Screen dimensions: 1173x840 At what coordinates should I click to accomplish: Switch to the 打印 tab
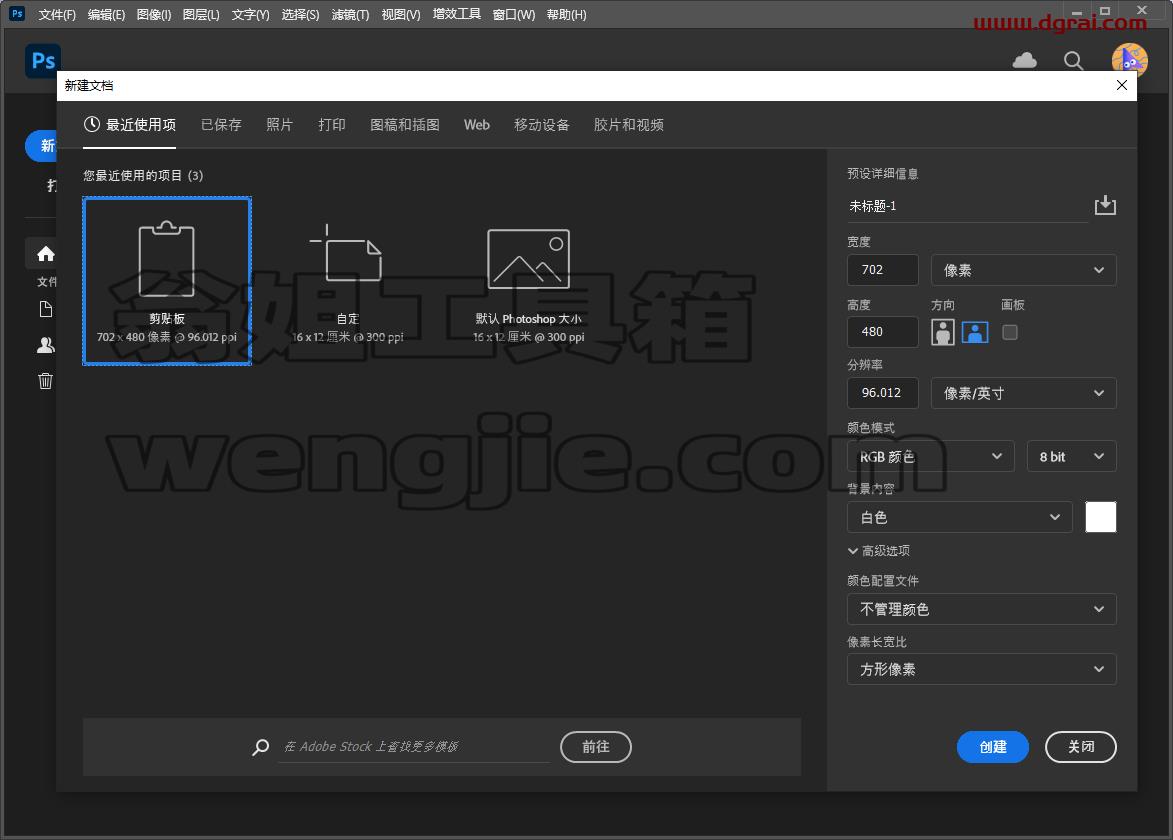coord(331,125)
